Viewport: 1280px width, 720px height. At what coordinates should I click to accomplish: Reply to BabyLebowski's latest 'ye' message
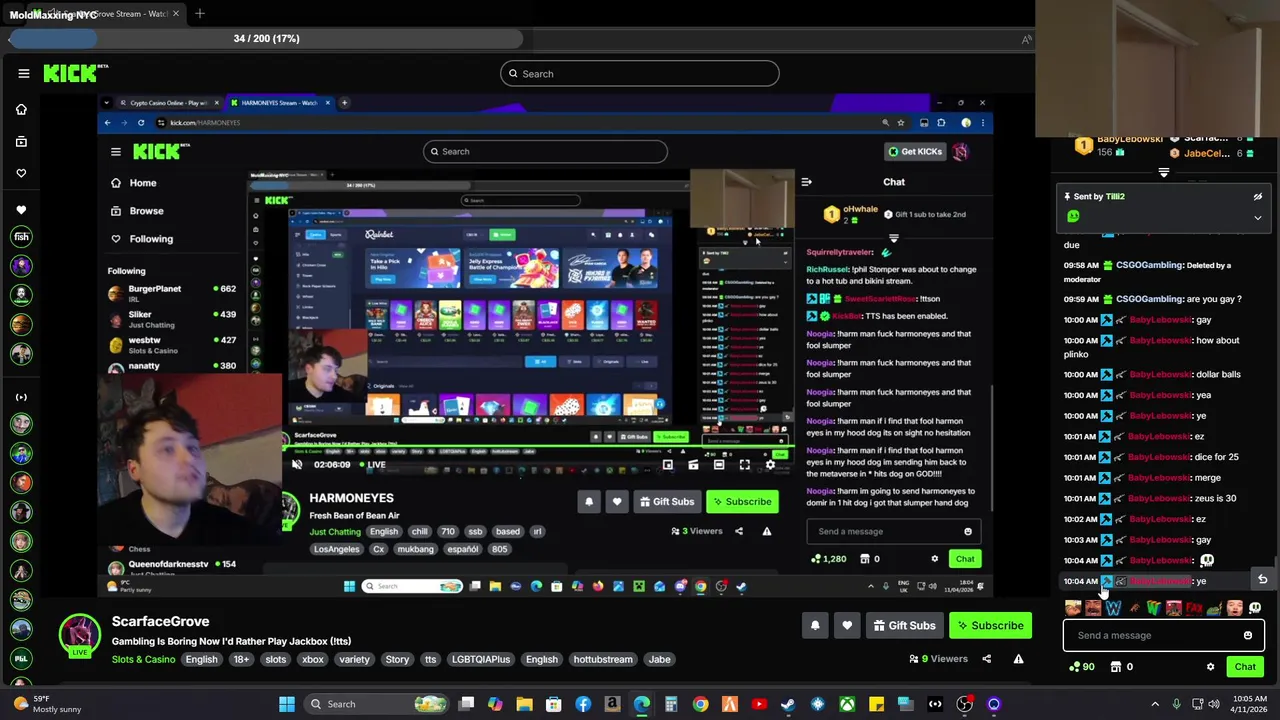click(1262, 580)
